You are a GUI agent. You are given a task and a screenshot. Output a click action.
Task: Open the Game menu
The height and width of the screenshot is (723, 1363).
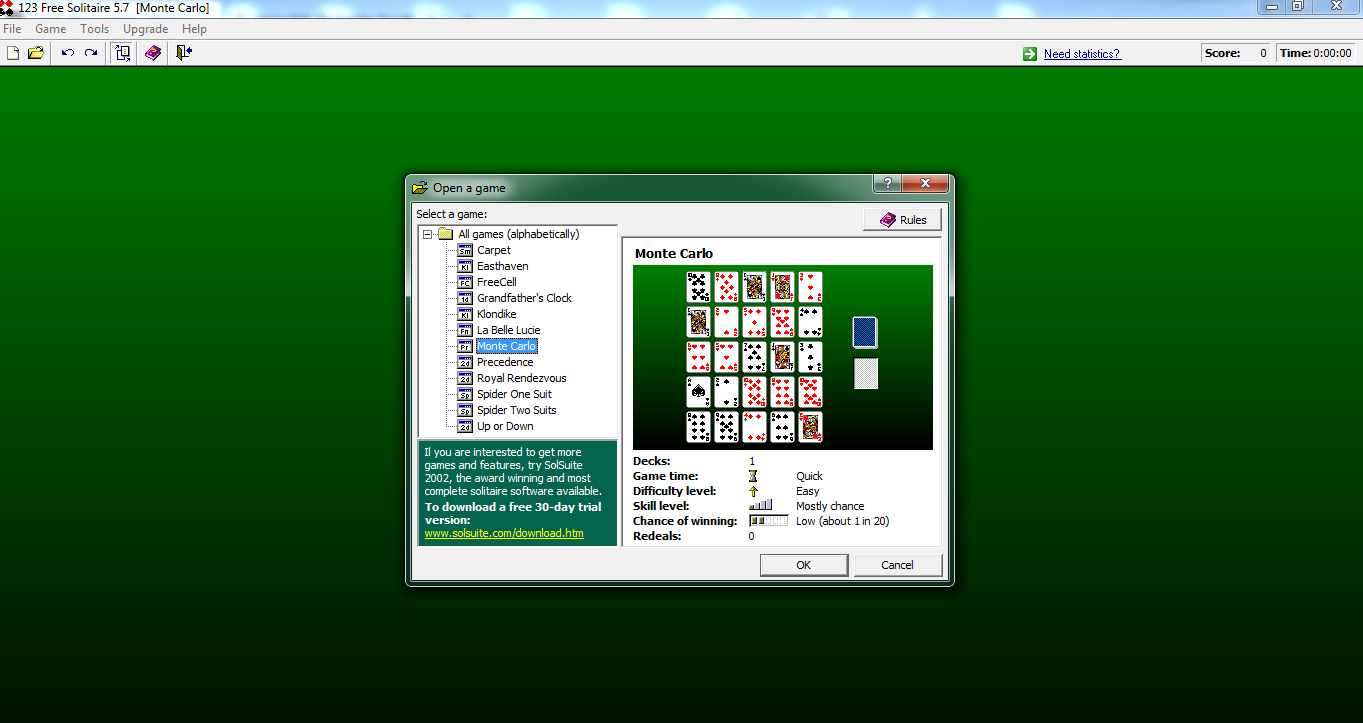[x=51, y=29]
